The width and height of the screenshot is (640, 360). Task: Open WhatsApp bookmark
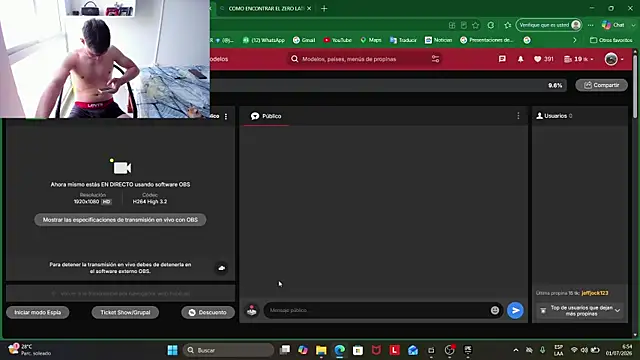point(264,40)
